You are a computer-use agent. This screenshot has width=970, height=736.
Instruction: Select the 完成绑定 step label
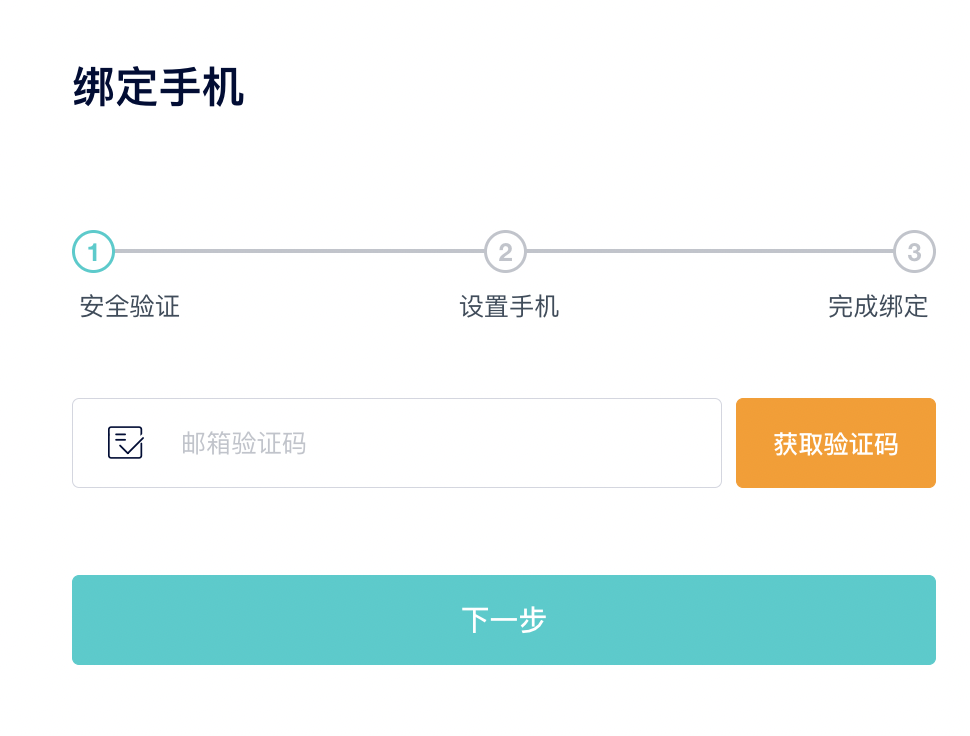(x=878, y=307)
